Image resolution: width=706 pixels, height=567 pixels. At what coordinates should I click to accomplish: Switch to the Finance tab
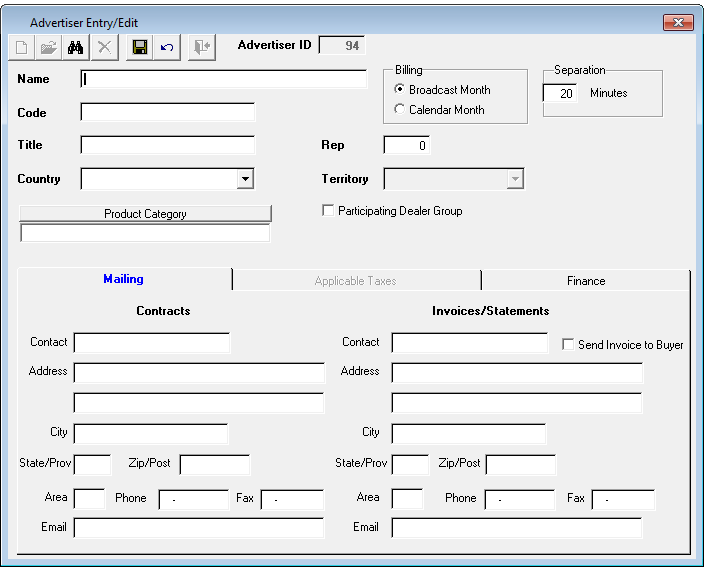[x=585, y=281]
